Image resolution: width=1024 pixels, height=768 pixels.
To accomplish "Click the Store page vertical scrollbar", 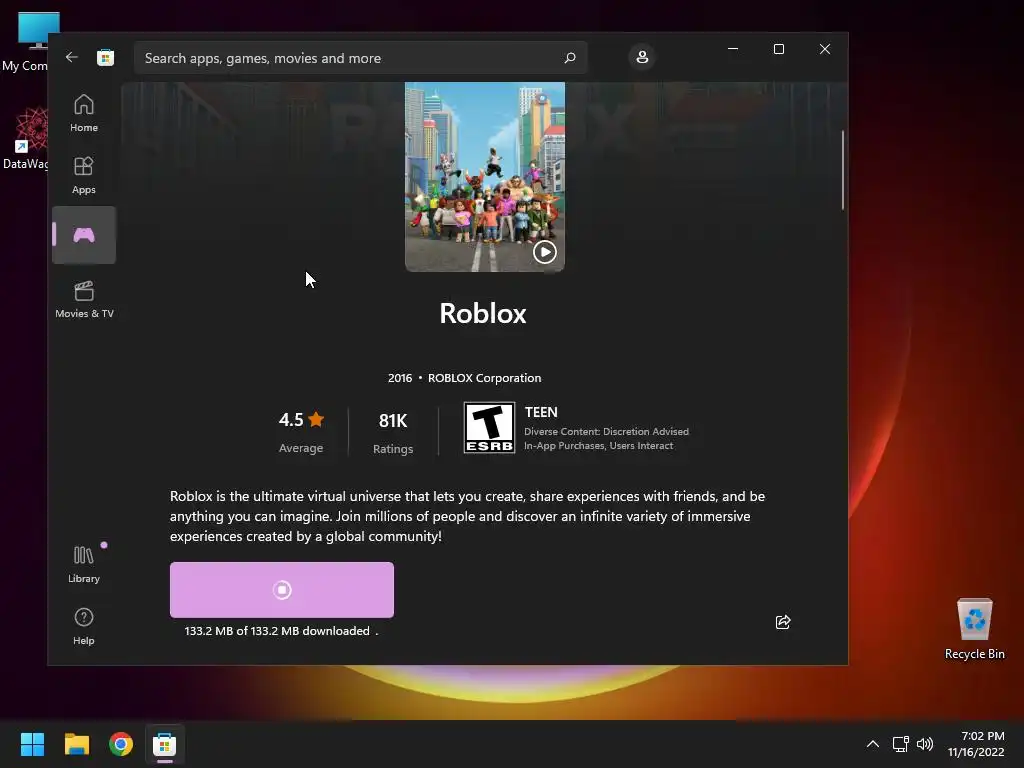I will (x=842, y=170).
